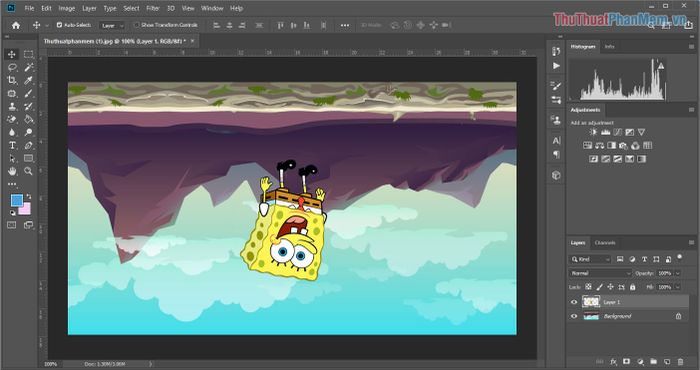Select the Clone Stamp tool
This screenshot has height=370, width=700.
12,106
